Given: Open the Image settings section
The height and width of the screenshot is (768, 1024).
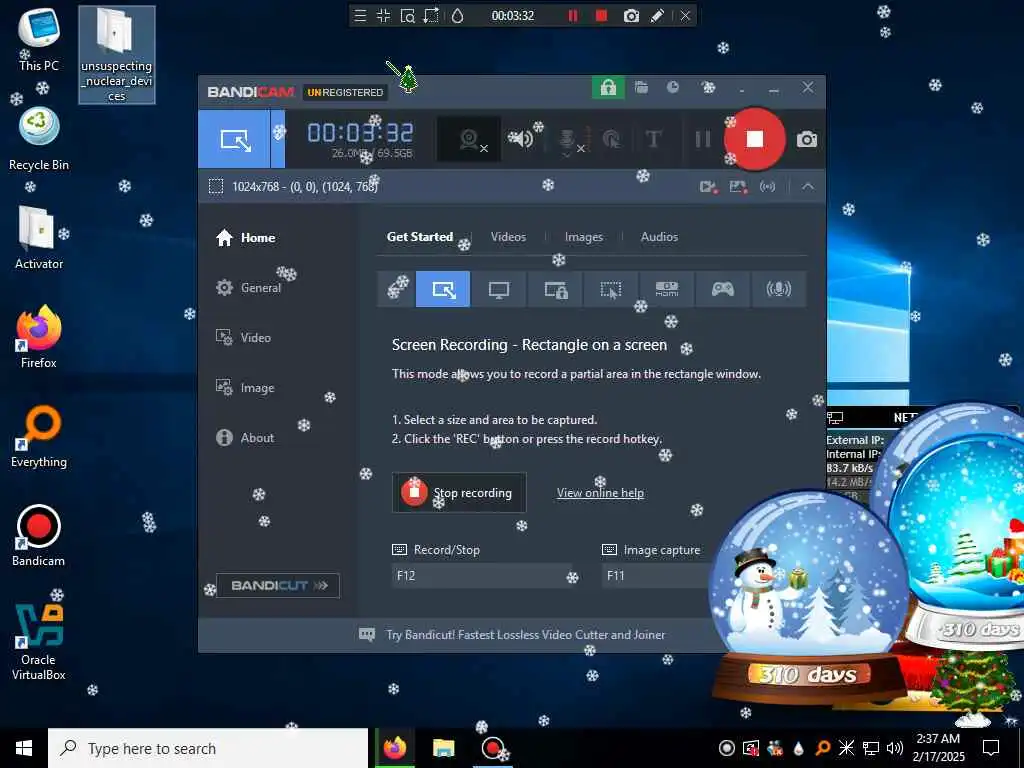Looking at the screenshot, I should pyautogui.click(x=245, y=388).
